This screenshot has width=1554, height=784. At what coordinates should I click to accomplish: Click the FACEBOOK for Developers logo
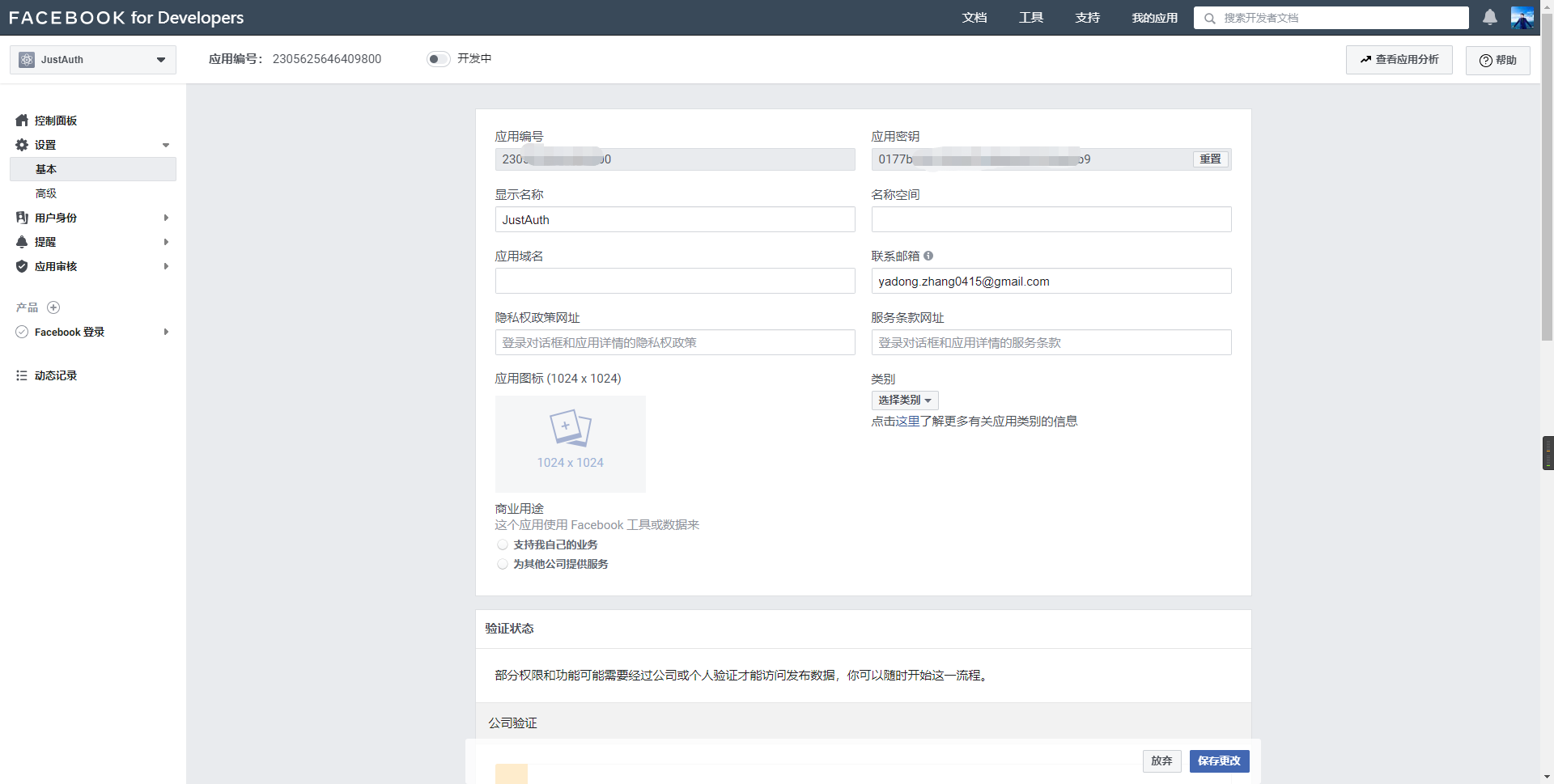coord(126,18)
